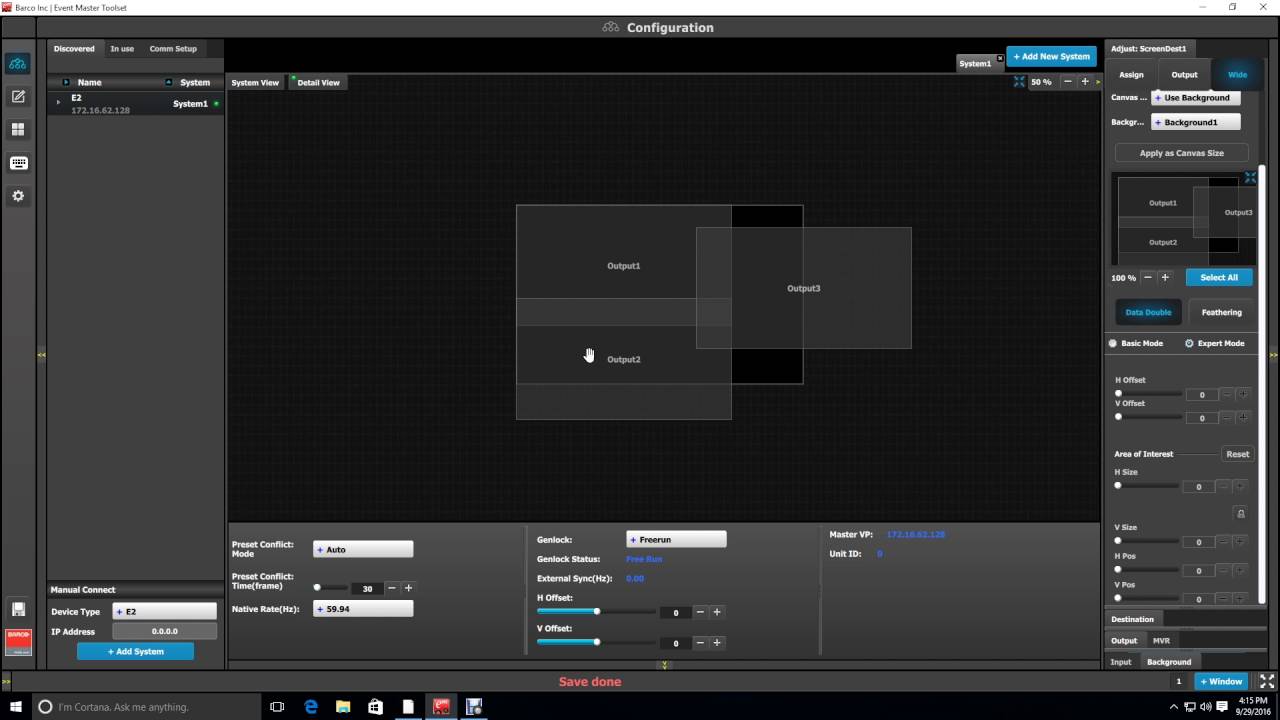Open Windows Store from taskbar

click(375, 706)
